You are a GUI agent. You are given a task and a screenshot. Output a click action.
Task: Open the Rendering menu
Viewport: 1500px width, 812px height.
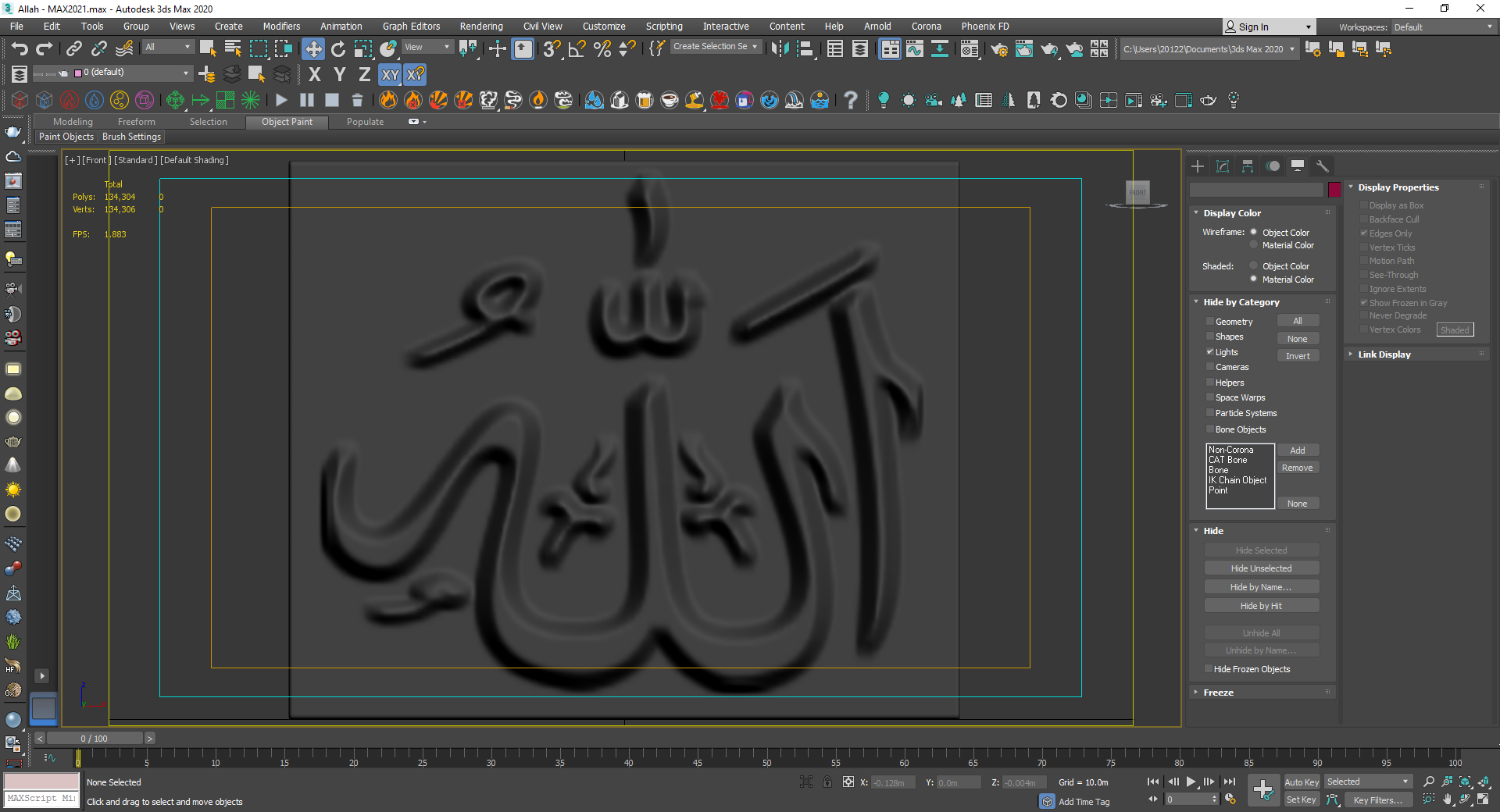pos(481,27)
